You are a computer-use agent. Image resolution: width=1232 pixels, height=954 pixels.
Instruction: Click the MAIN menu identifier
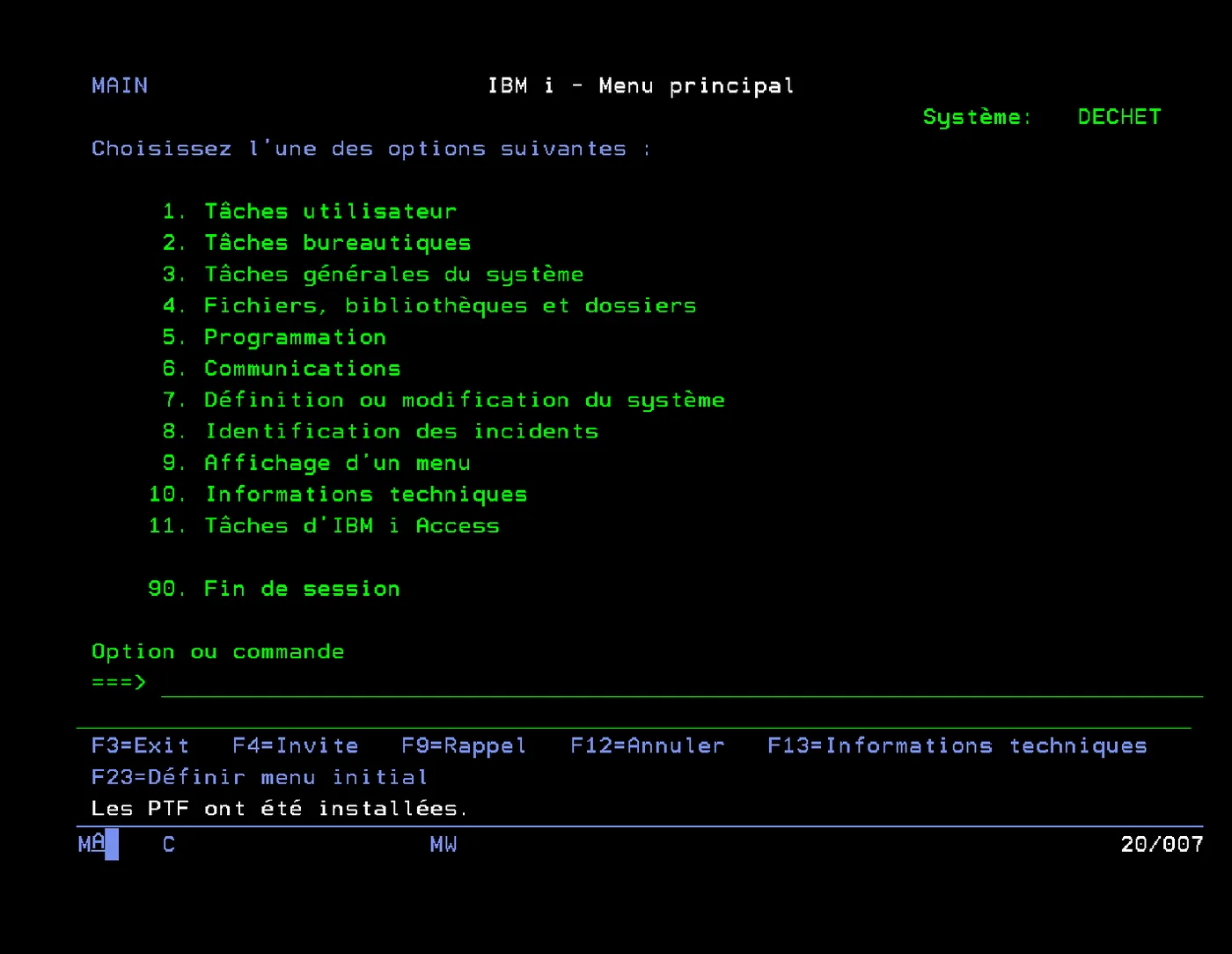(x=120, y=86)
